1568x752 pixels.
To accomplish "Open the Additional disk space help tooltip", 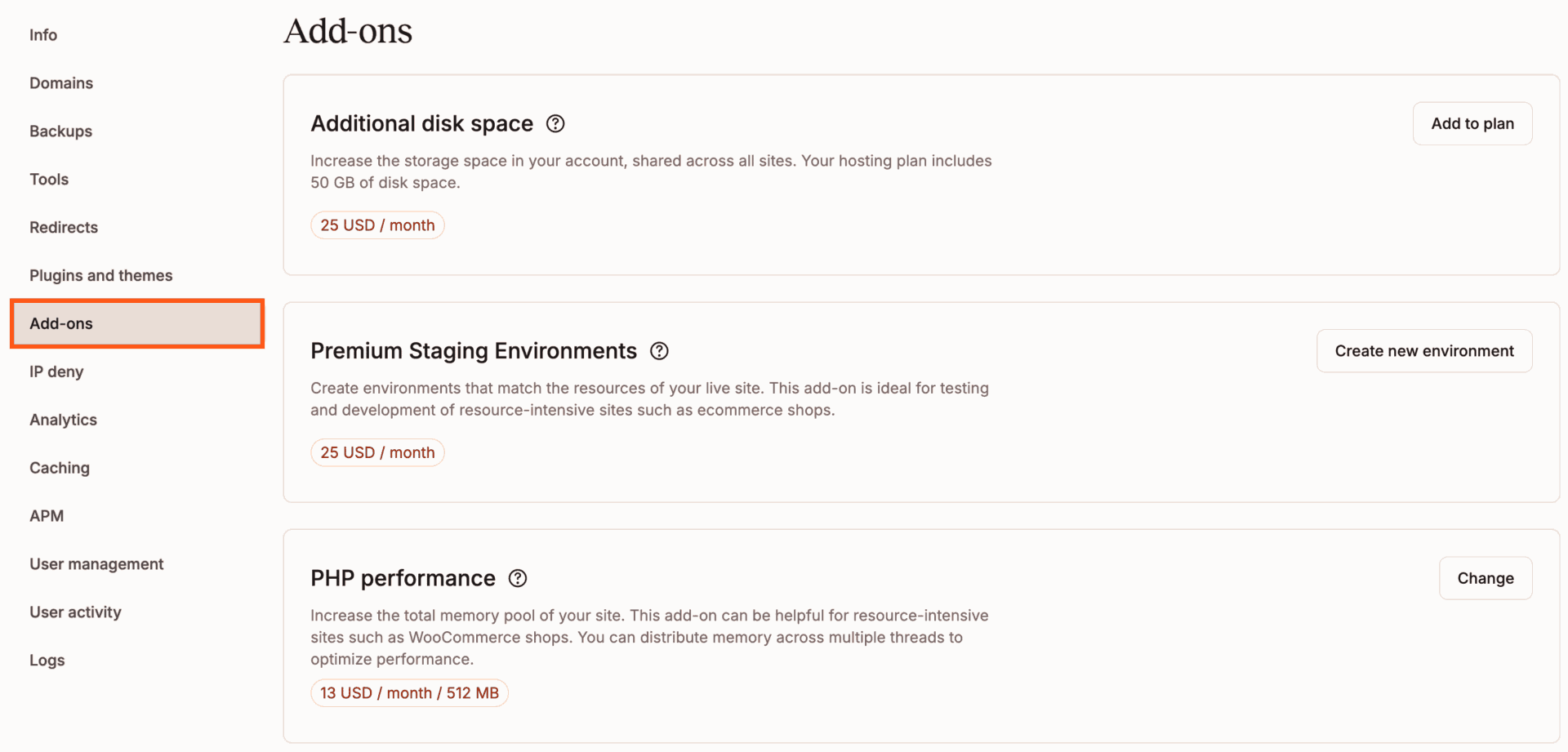I will (x=555, y=123).
